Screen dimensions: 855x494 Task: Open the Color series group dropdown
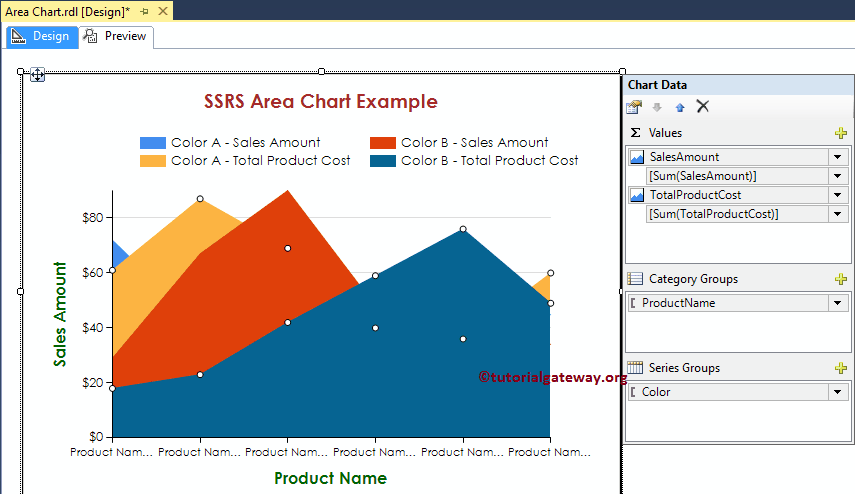pos(837,392)
